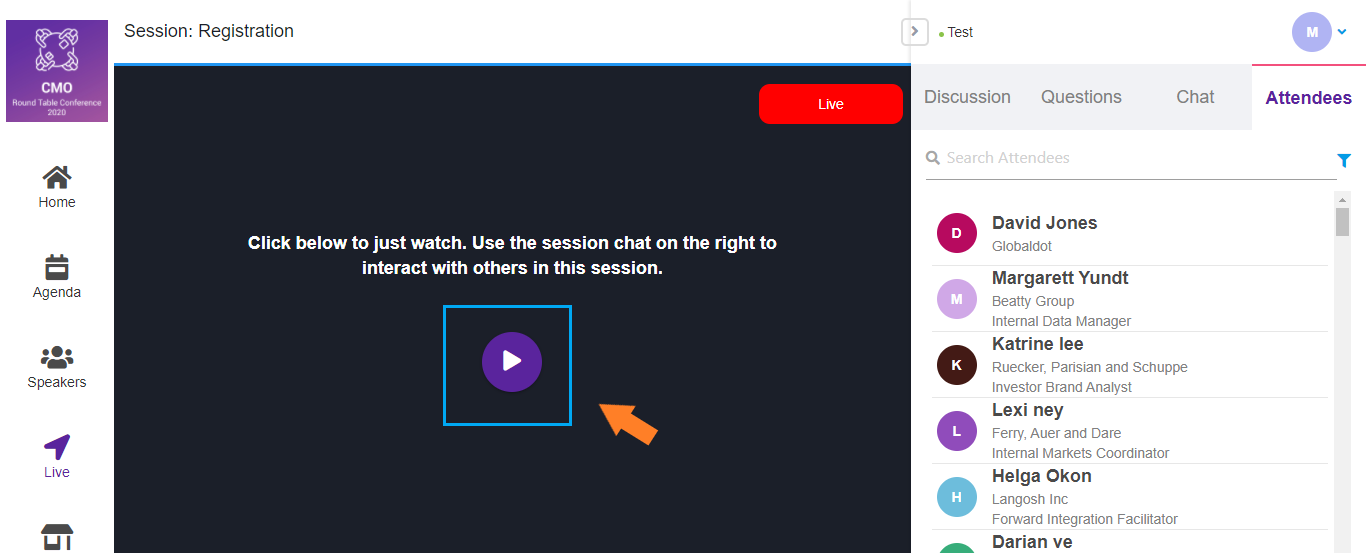Select attendee name David Jones

click(1044, 223)
